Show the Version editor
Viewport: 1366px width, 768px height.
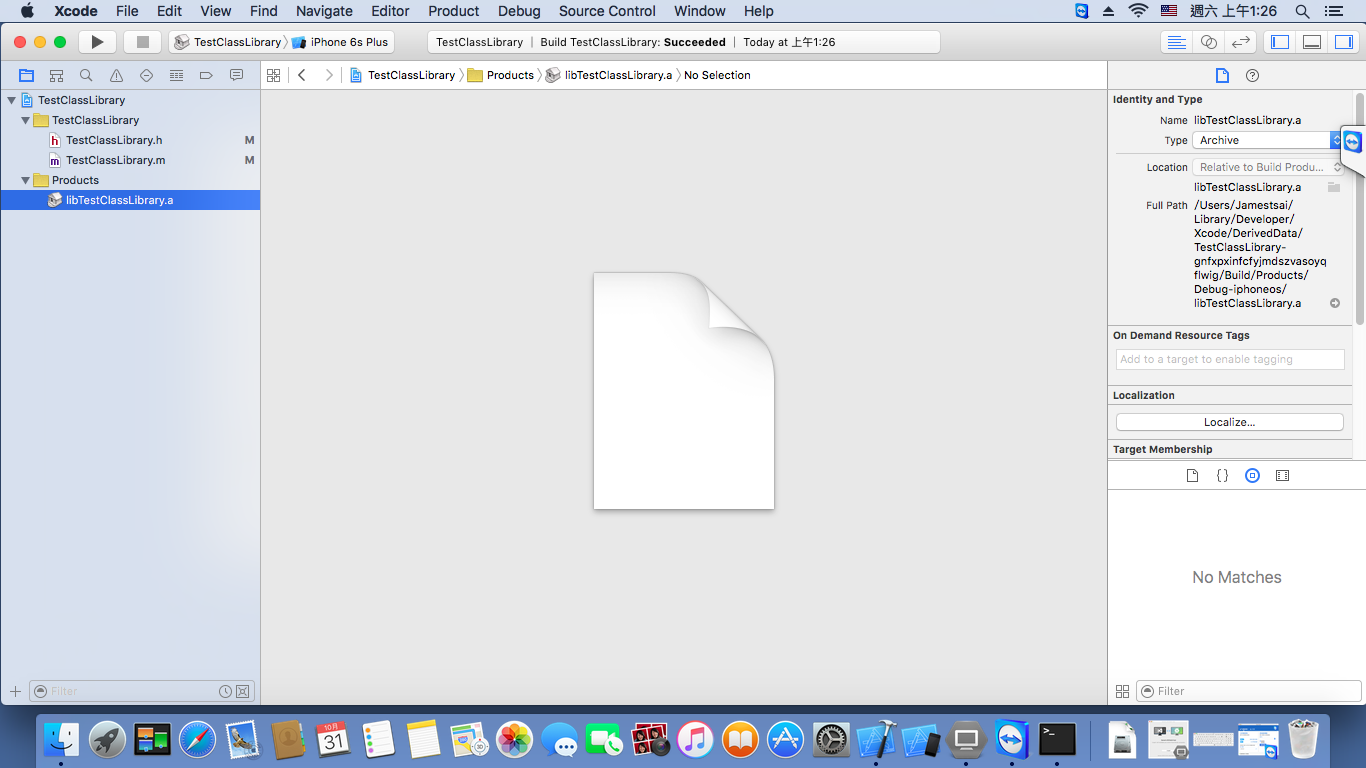coord(1241,42)
